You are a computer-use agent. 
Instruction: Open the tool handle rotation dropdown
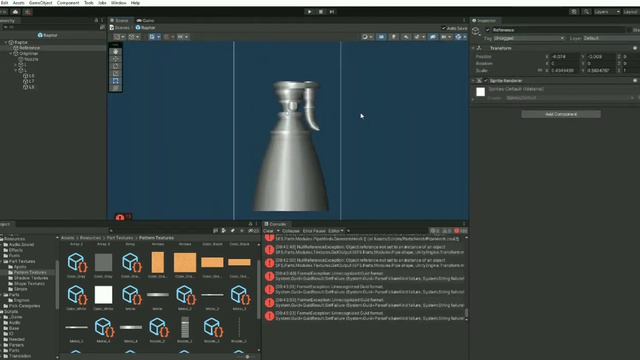(134, 37)
